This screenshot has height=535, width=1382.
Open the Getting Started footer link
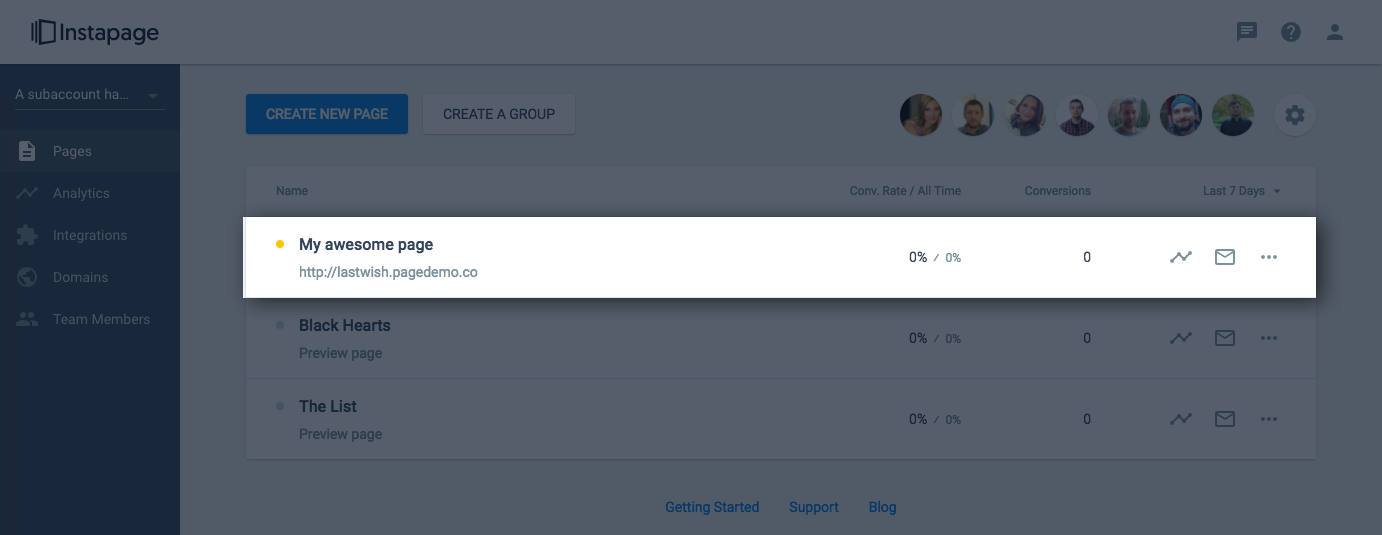point(712,507)
